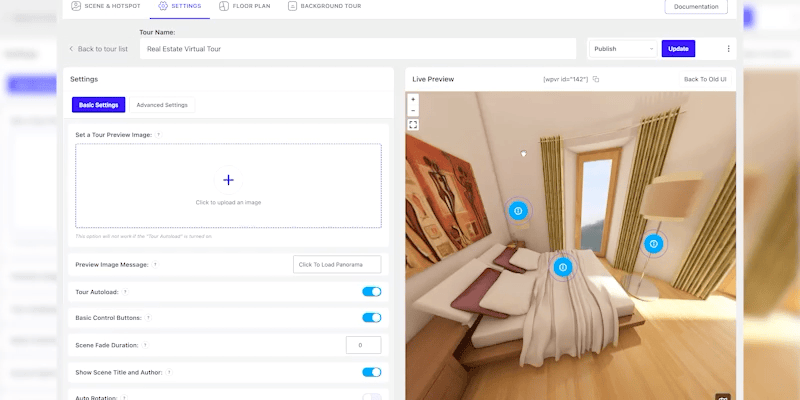Click the hotspot on the wall above bed
The width and height of the screenshot is (800, 400).
(x=518, y=210)
